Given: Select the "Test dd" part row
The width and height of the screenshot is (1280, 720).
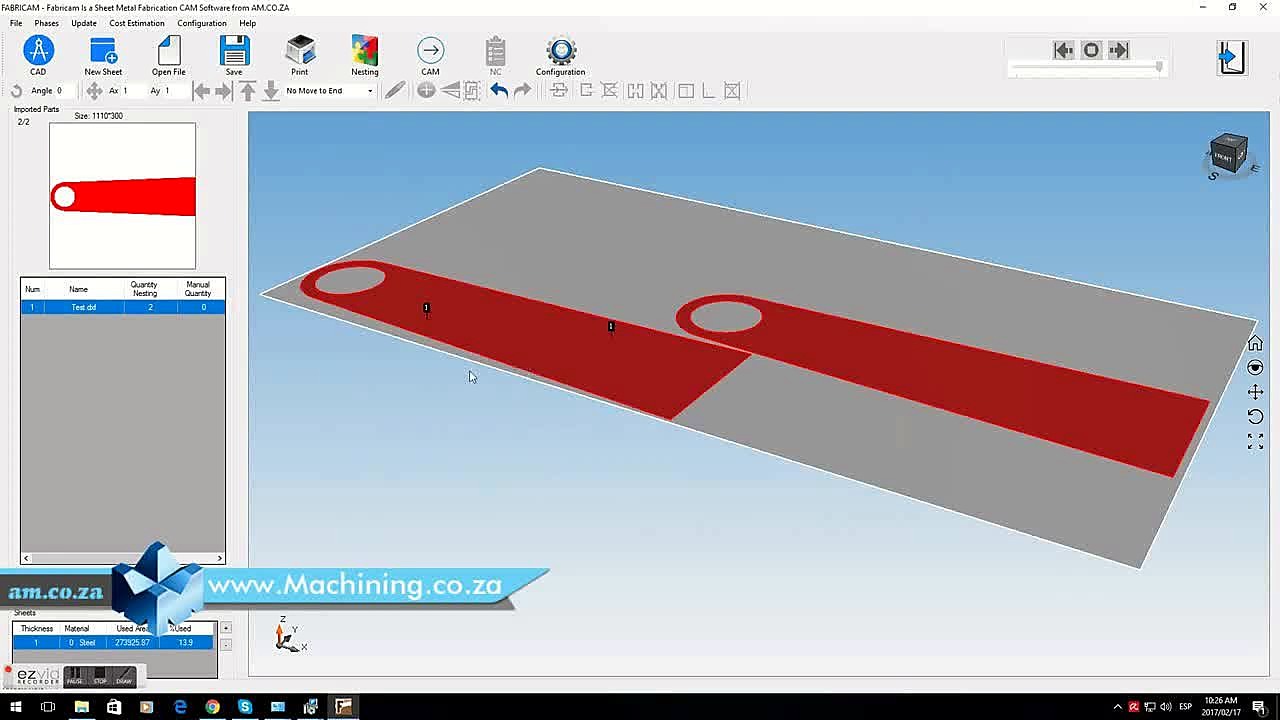Looking at the screenshot, I should click(123, 307).
